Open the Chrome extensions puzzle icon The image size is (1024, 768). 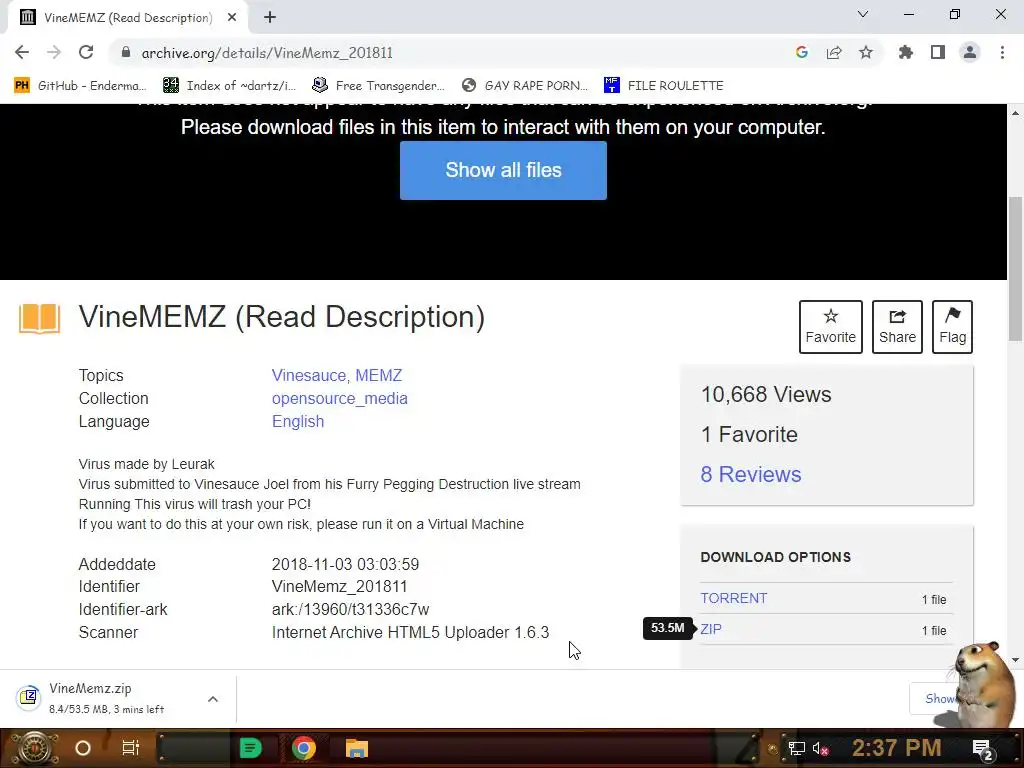906,52
